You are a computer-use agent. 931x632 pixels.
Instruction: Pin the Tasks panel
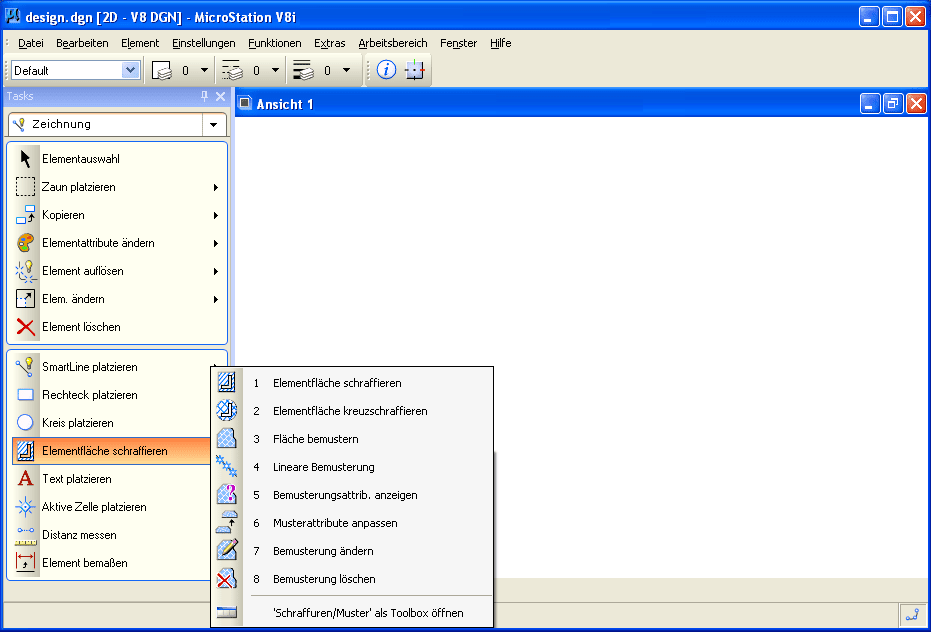click(x=205, y=96)
